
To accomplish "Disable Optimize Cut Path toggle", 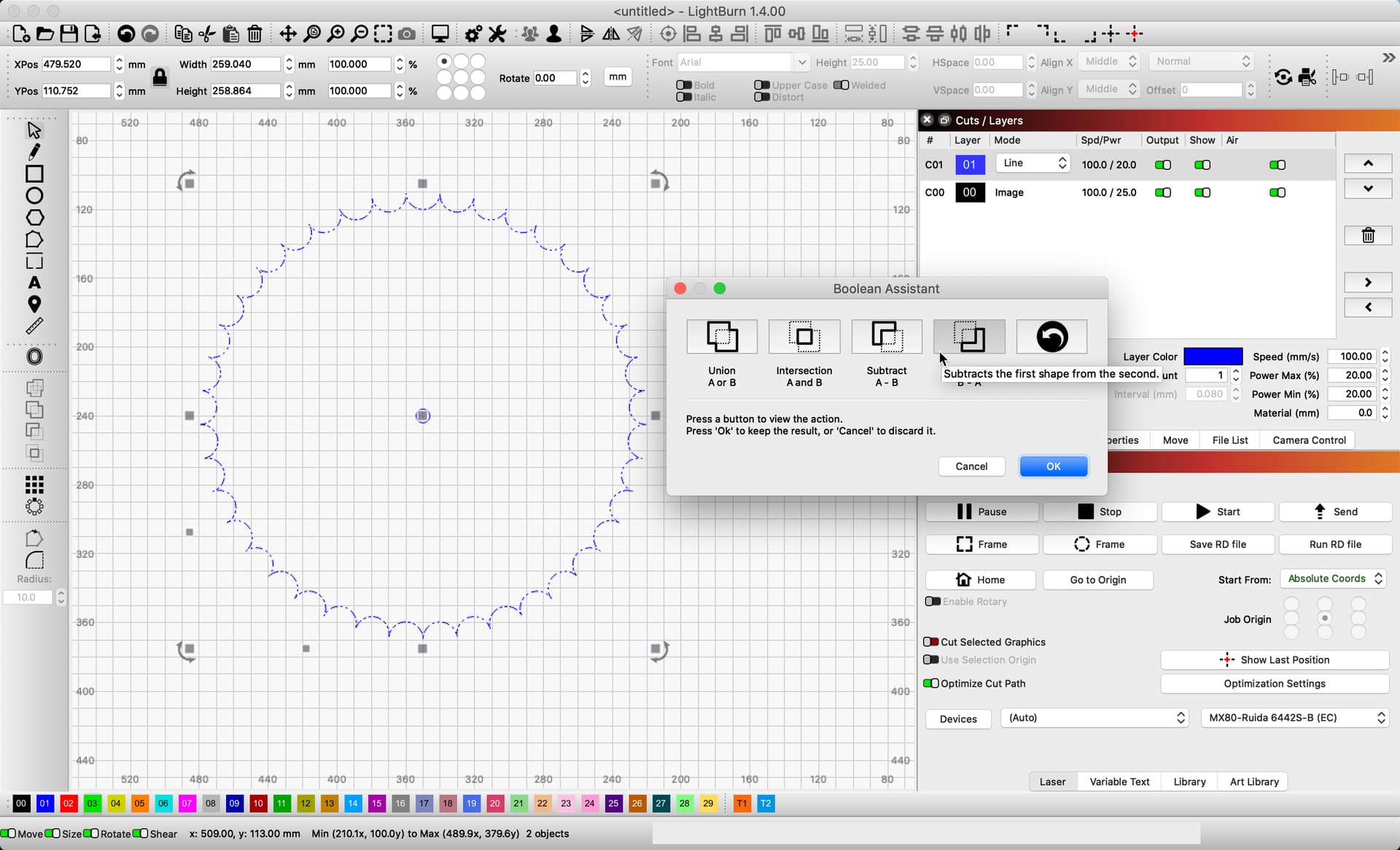I will point(931,684).
